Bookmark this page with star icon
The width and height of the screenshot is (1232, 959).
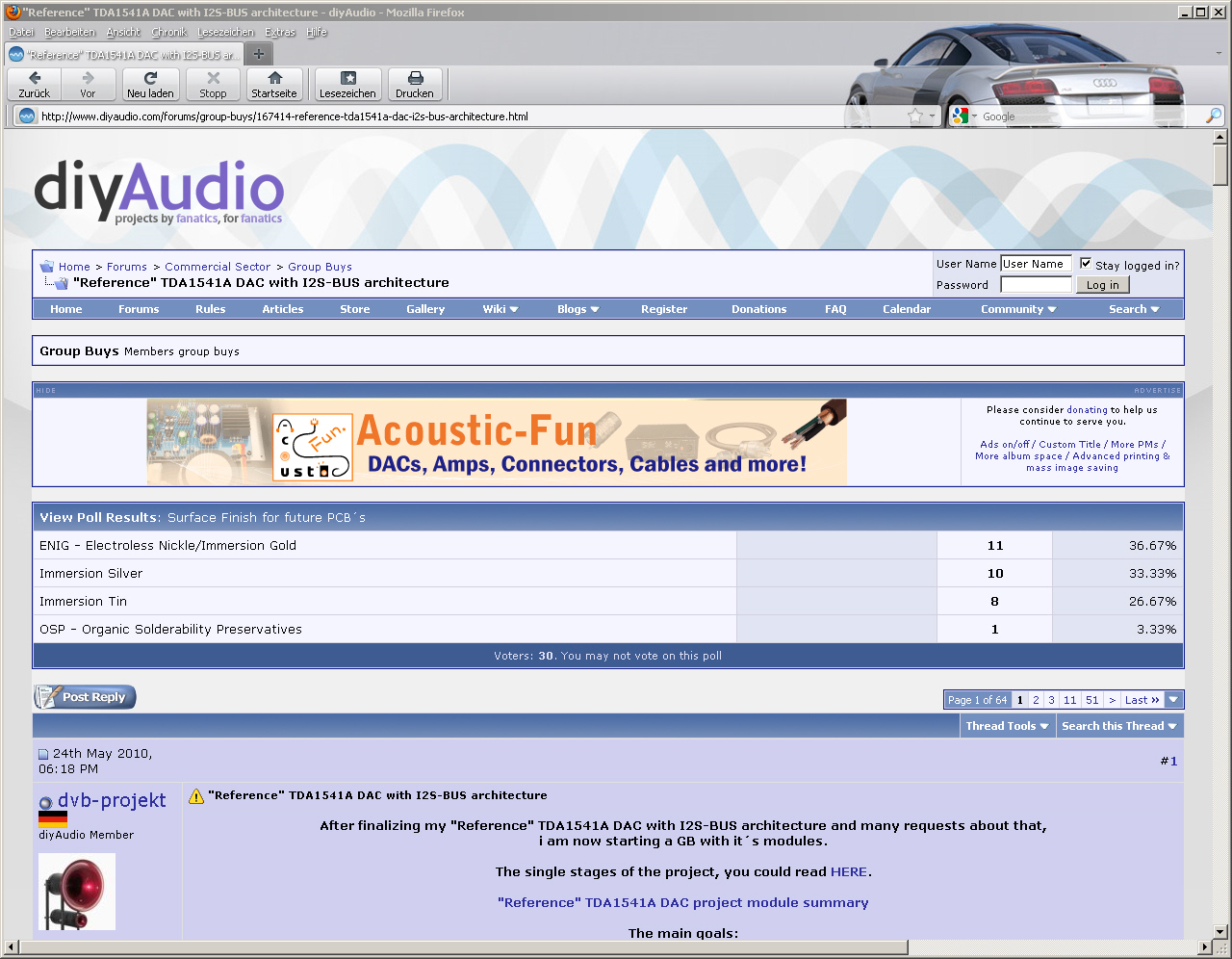915,116
